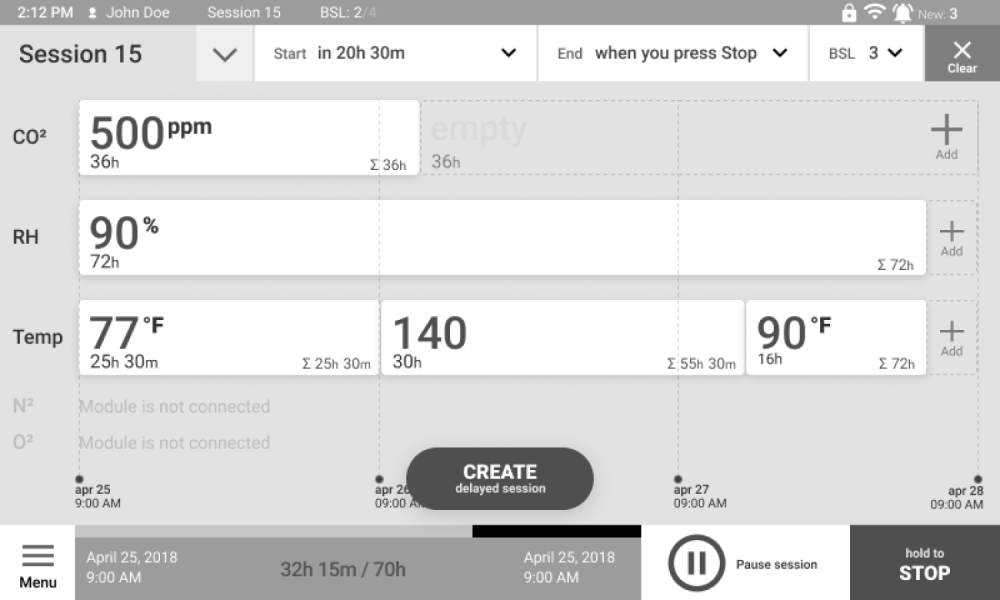Add a new CO² segment
This screenshot has width=1000, height=600.
pos(946,136)
